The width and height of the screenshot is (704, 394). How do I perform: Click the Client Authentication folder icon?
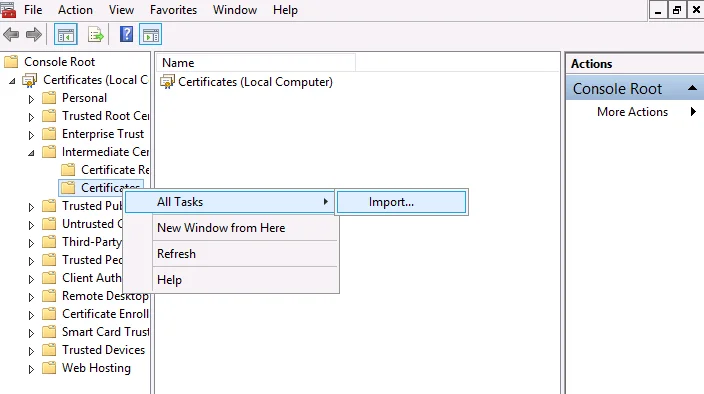tap(49, 278)
